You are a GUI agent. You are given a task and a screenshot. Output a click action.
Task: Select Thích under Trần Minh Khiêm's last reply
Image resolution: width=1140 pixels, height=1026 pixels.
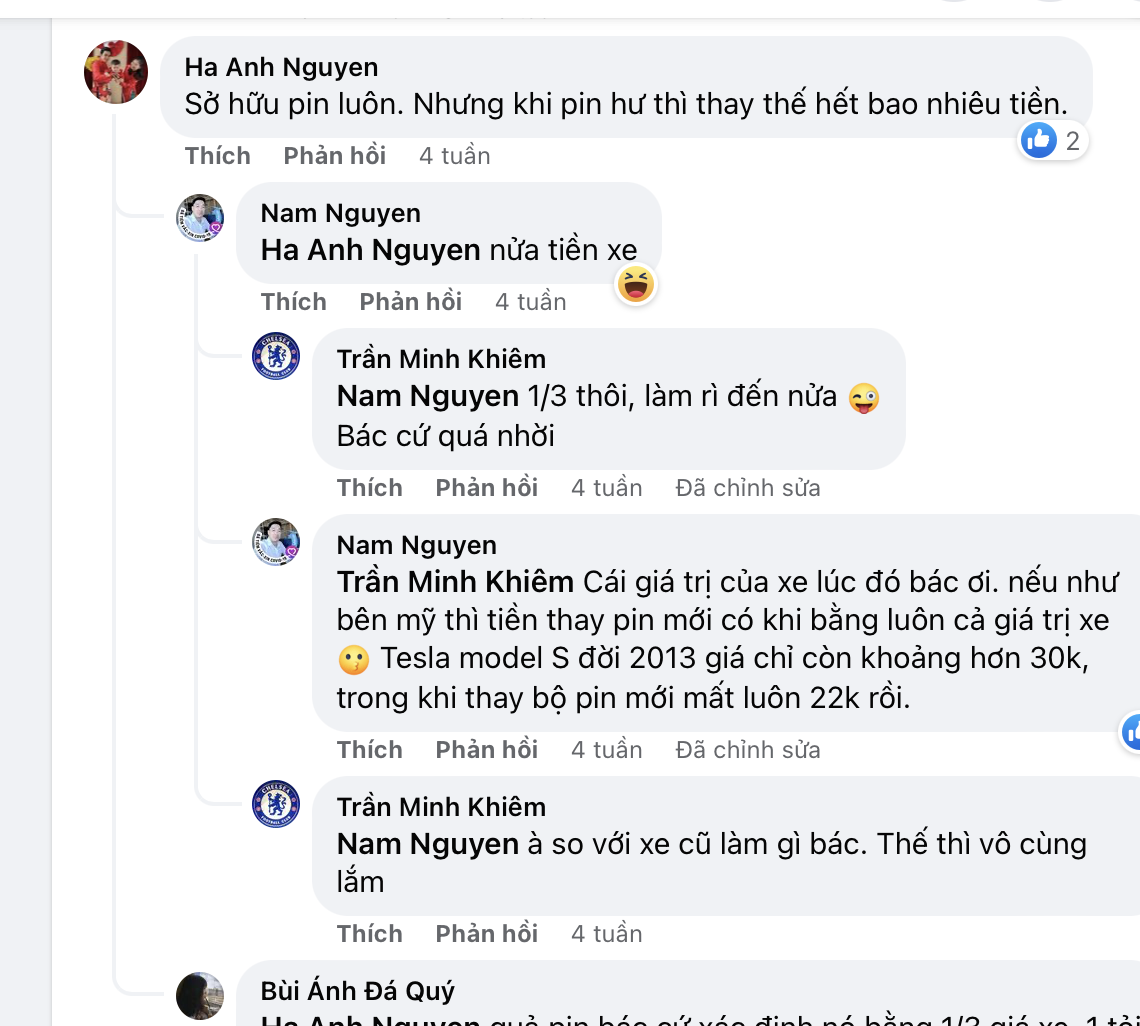tap(369, 933)
